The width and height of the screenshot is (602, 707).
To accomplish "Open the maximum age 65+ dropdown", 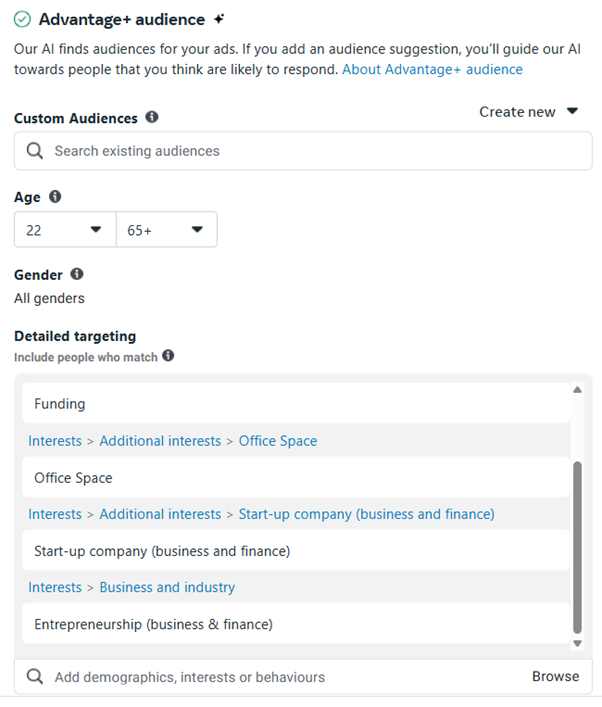I will (x=166, y=230).
